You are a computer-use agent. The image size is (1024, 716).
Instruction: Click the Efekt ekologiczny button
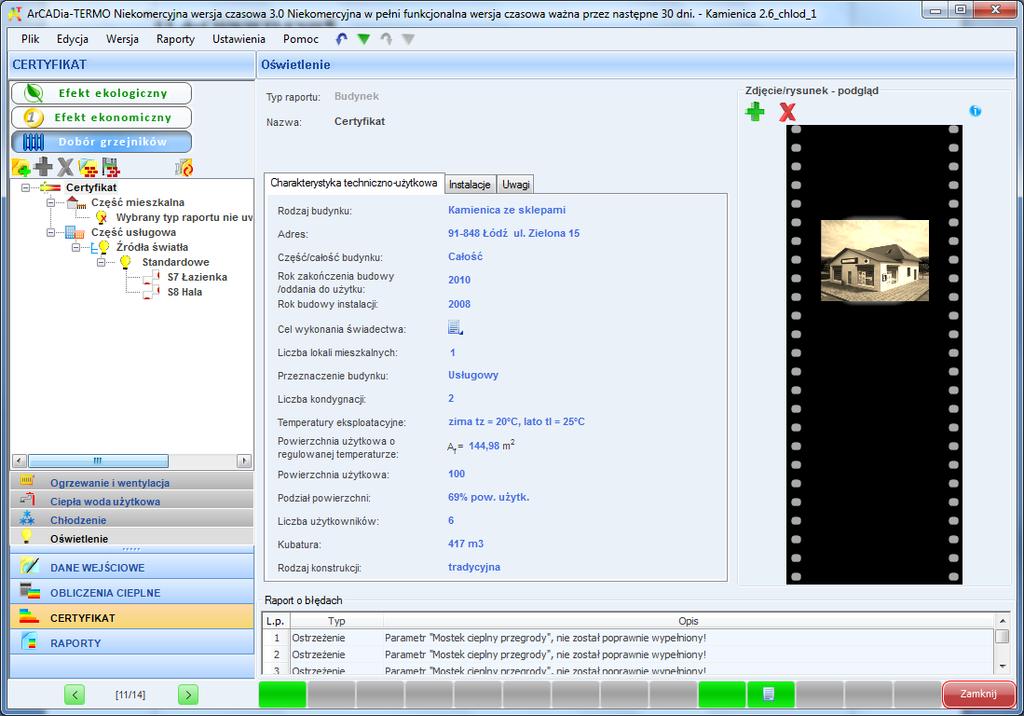pyautogui.click(x=101, y=93)
